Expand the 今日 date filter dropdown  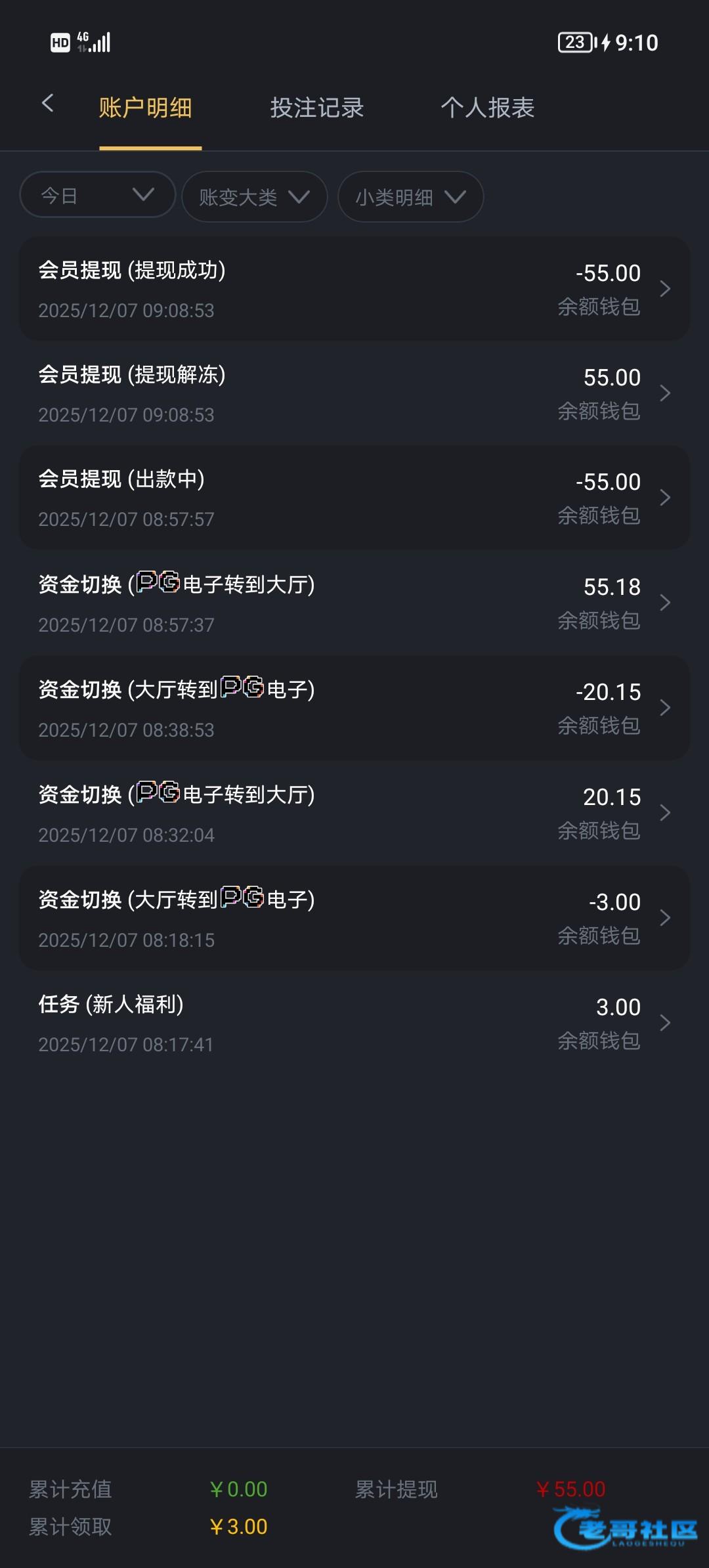point(98,195)
